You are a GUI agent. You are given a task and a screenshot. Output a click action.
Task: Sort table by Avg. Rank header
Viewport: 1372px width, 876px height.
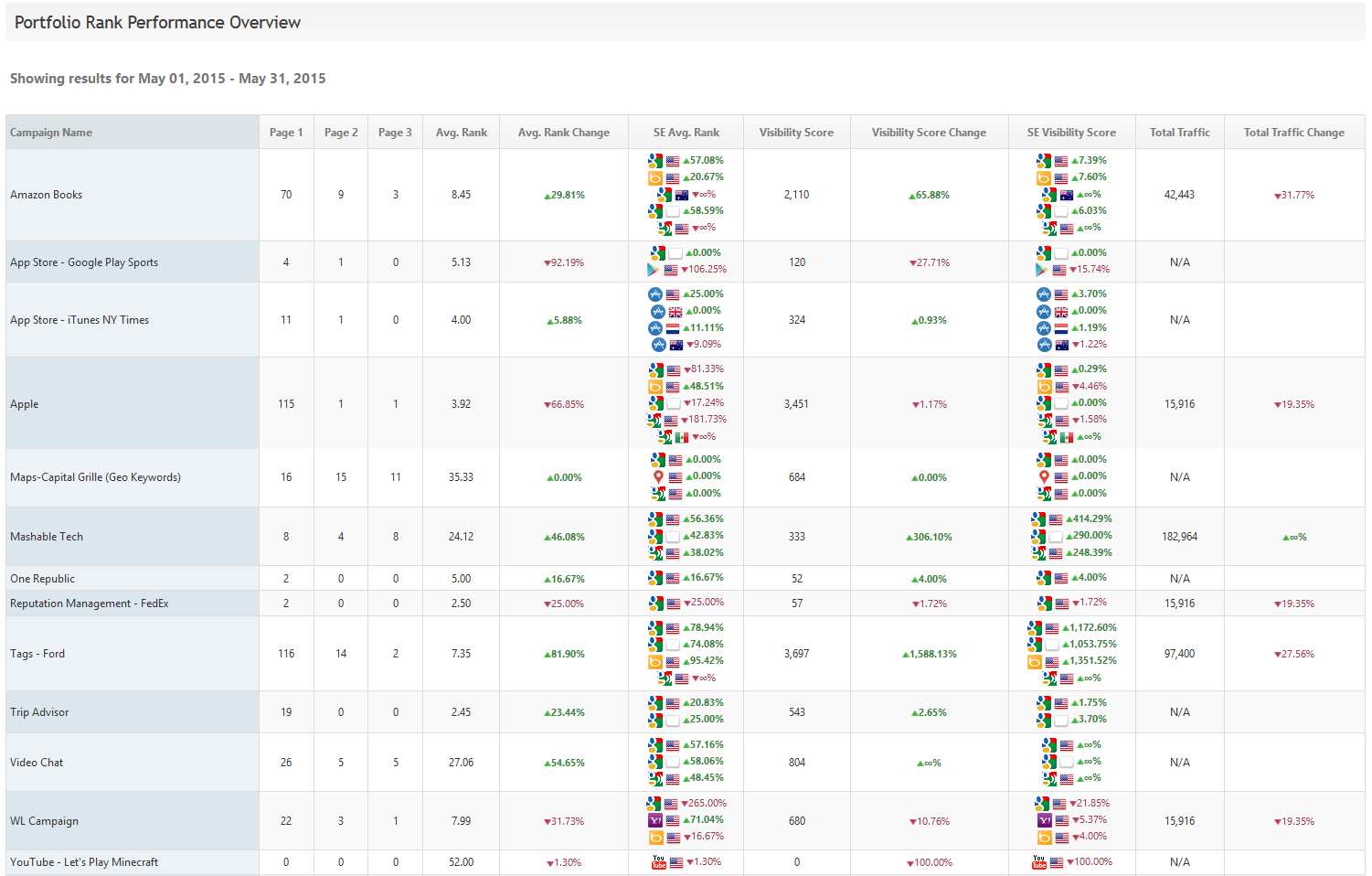click(461, 133)
